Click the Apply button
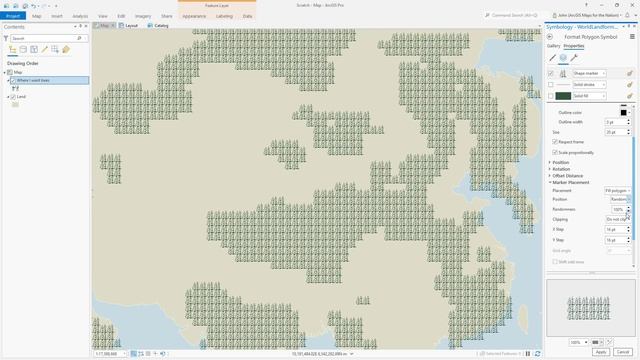Screen dimensions: 640x360 pos(600,352)
